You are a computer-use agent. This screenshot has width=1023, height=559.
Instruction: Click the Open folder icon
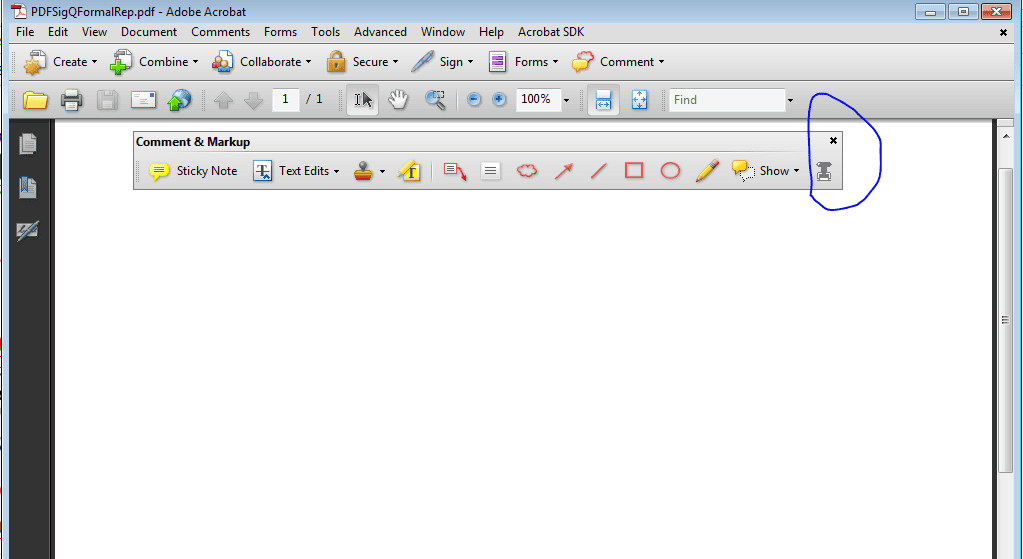(x=35, y=100)
